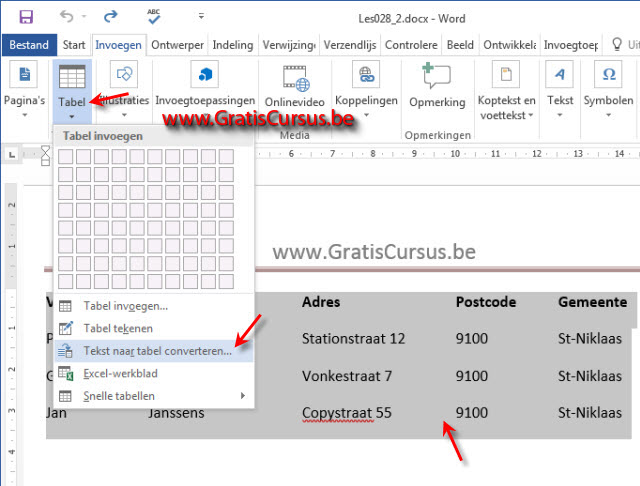Viewport: 640px width, 486px height.
Task: Click the last cell in the bottom grid row
Action: (x=226, y=282)
